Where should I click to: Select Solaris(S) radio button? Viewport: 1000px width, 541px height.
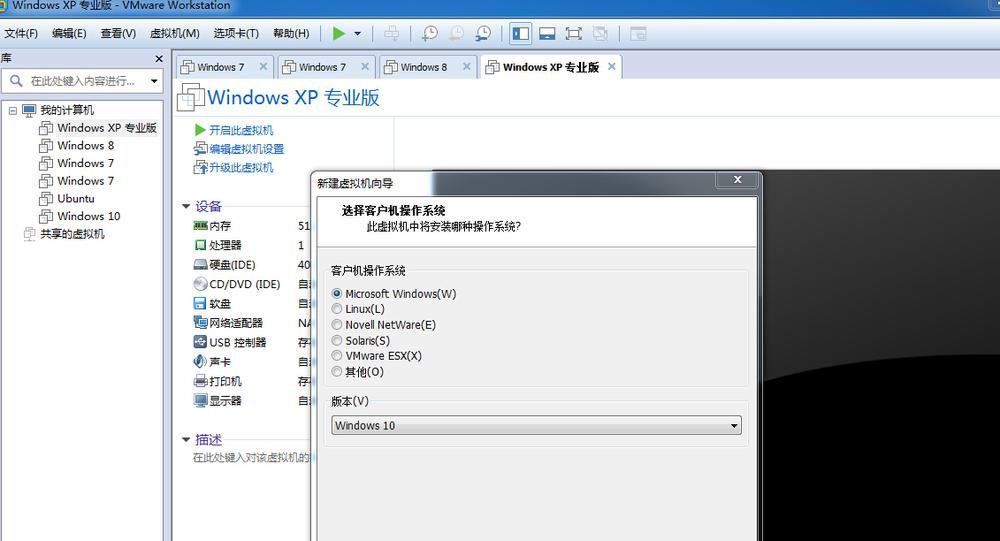(x=337, y=340)
